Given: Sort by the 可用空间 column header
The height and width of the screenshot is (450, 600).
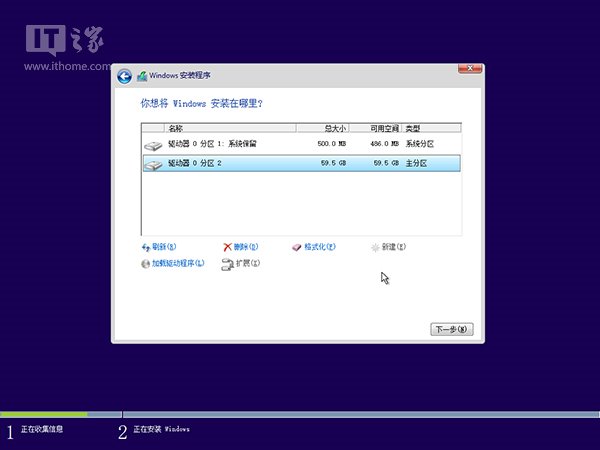Looking at the screenshot, I should click(382, 128).
